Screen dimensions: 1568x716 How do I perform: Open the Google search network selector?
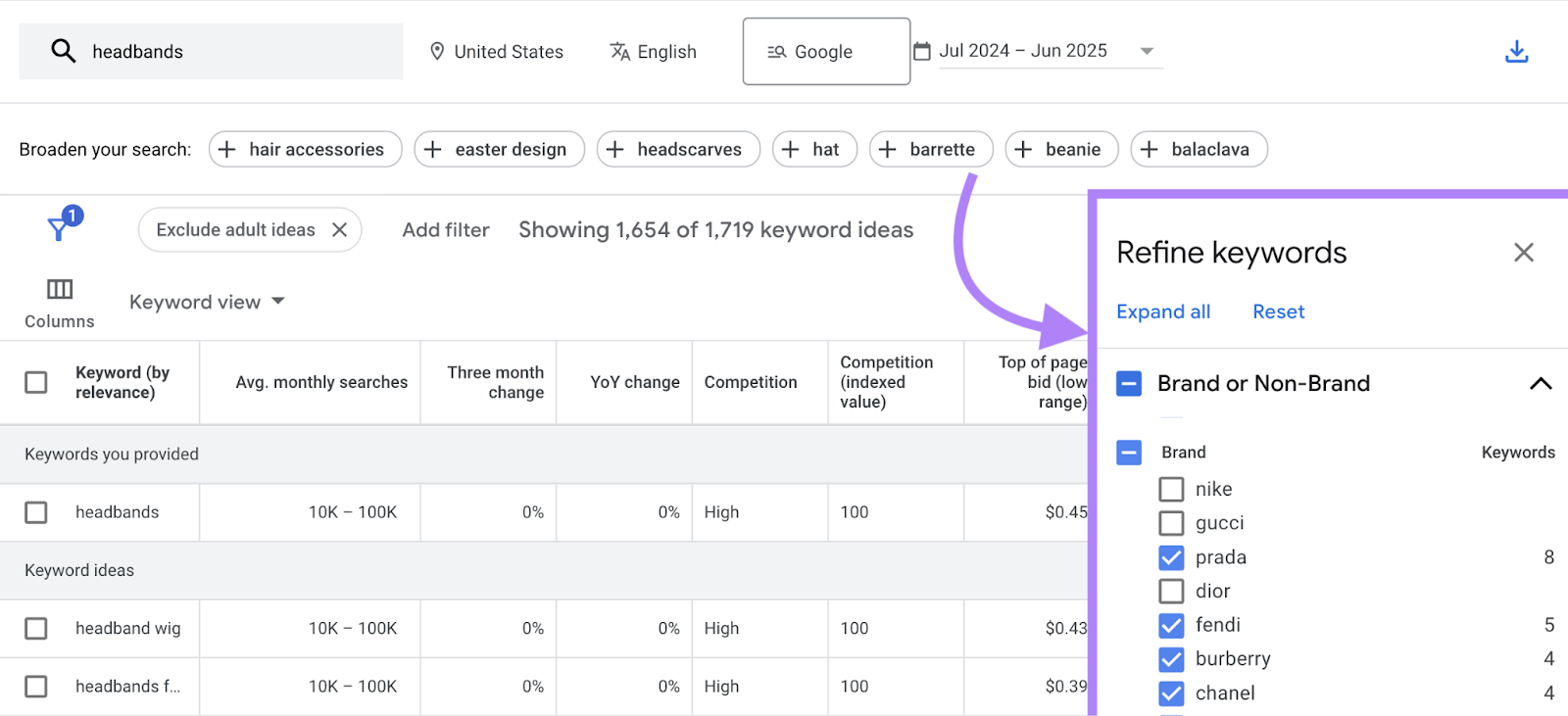(825, 52)
